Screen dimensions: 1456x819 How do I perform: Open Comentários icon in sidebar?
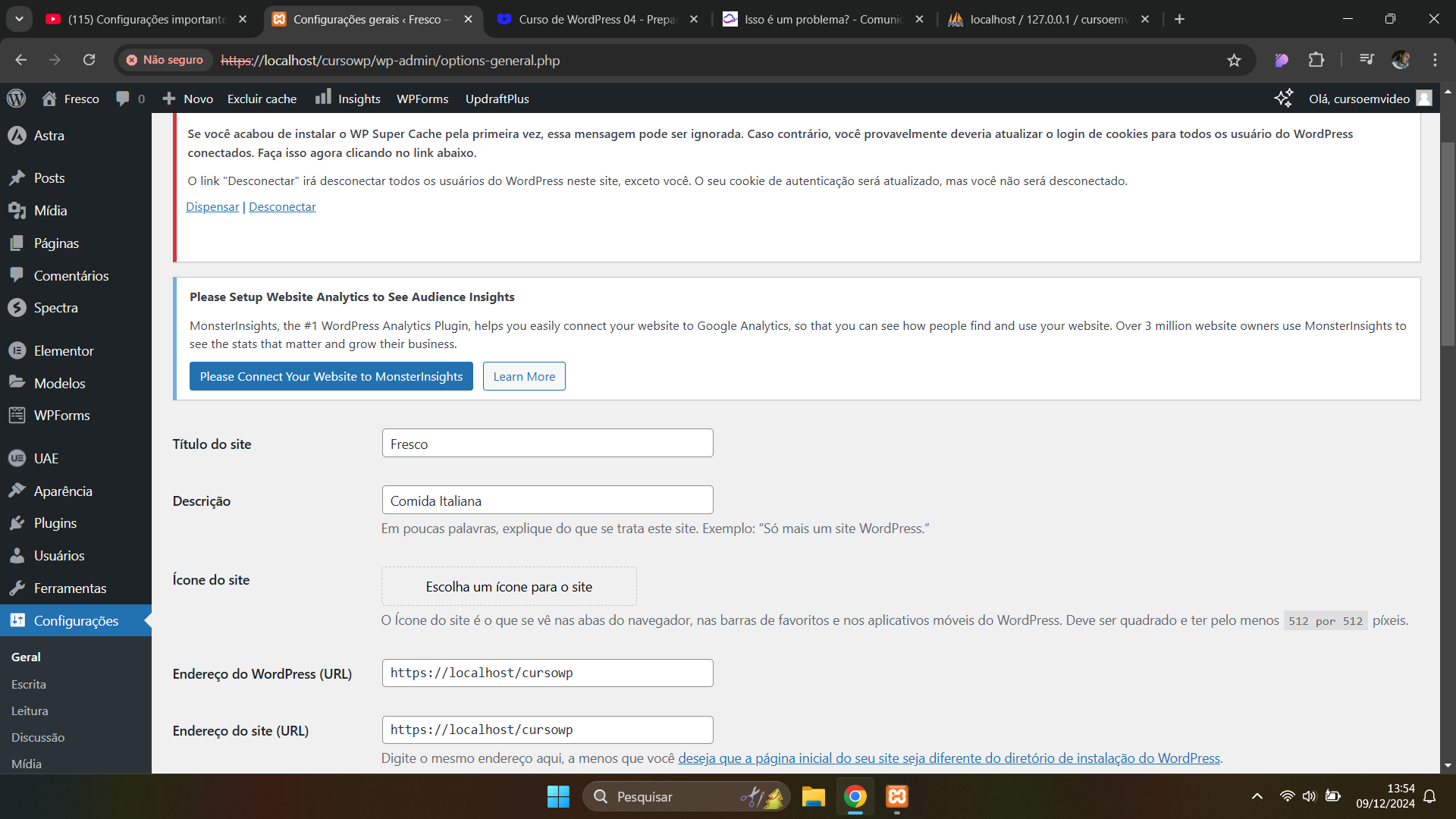(17, 275)
